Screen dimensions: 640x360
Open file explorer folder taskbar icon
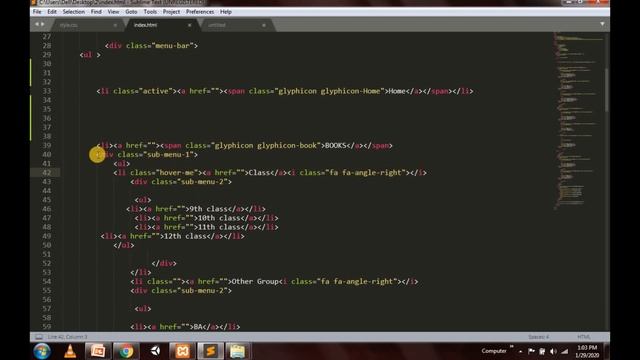coord(238,351)
